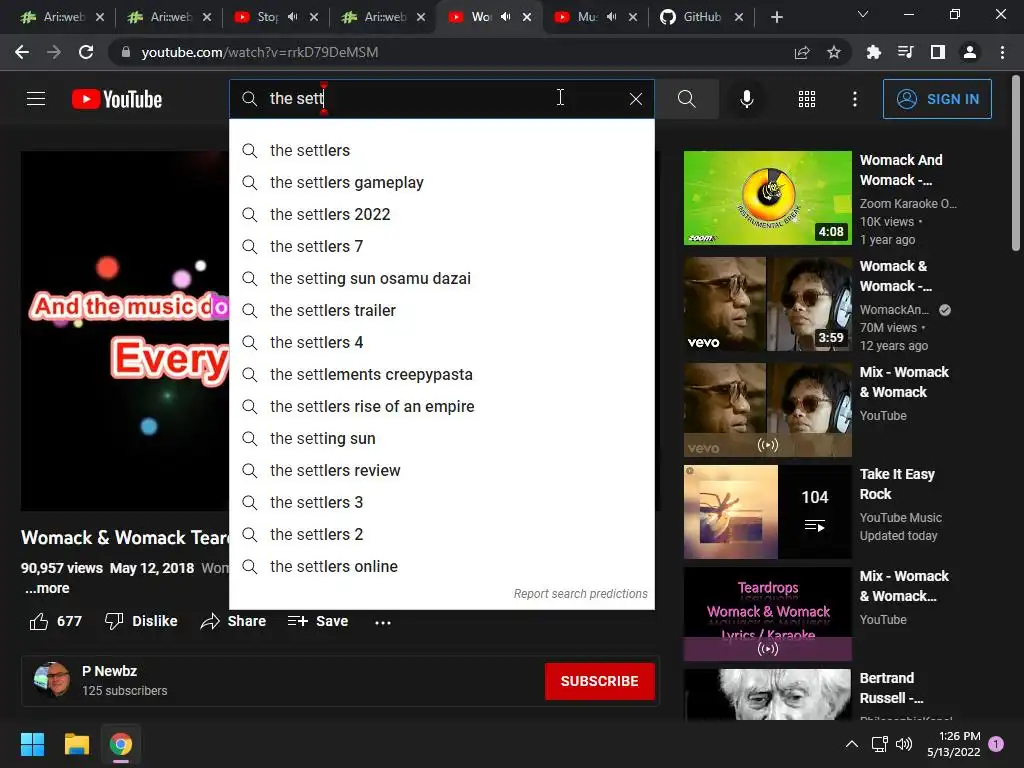Subscribe to P Newbz channel
The image size is (1024, 768).
click(600, 681)
